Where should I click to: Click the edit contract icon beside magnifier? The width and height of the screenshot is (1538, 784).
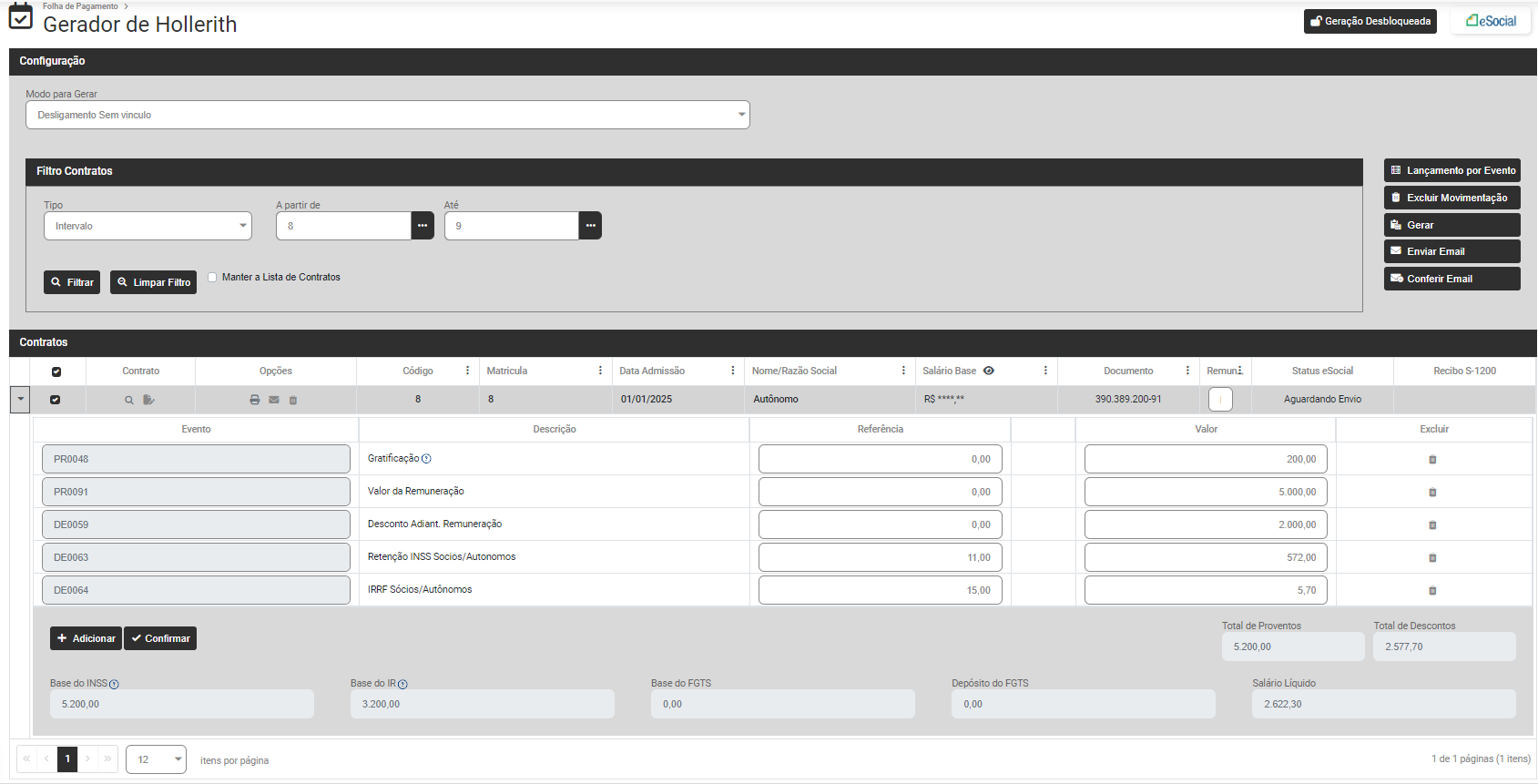[148, 400]
